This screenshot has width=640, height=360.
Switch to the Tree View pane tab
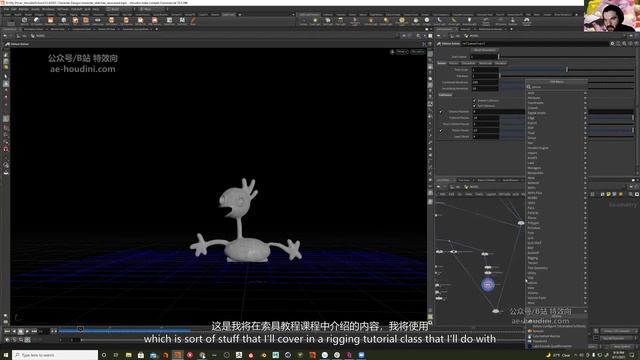pos(463,180)
